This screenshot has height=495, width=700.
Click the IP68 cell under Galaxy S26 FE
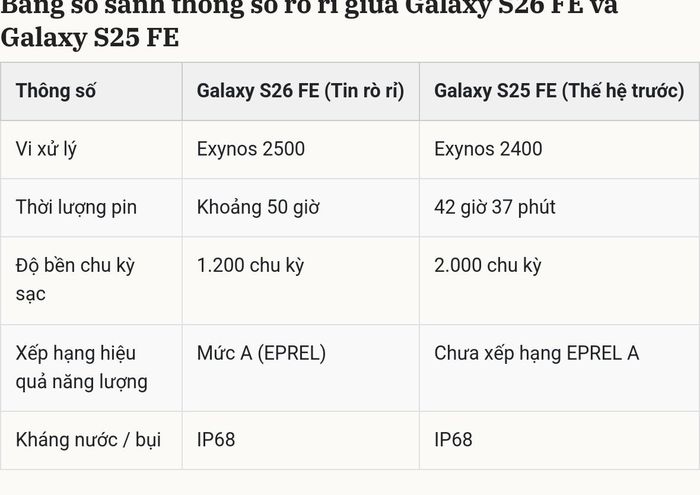pos(216,440)
